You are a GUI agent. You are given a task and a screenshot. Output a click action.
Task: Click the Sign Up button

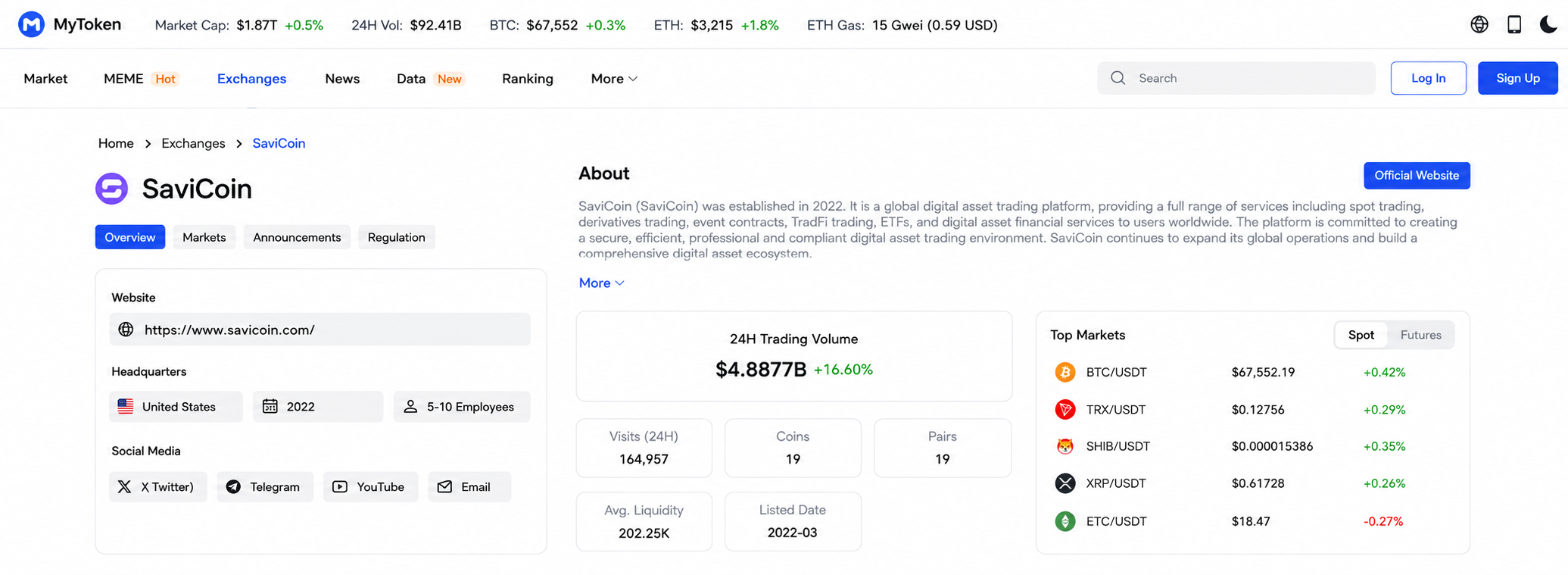(1517, 78)
